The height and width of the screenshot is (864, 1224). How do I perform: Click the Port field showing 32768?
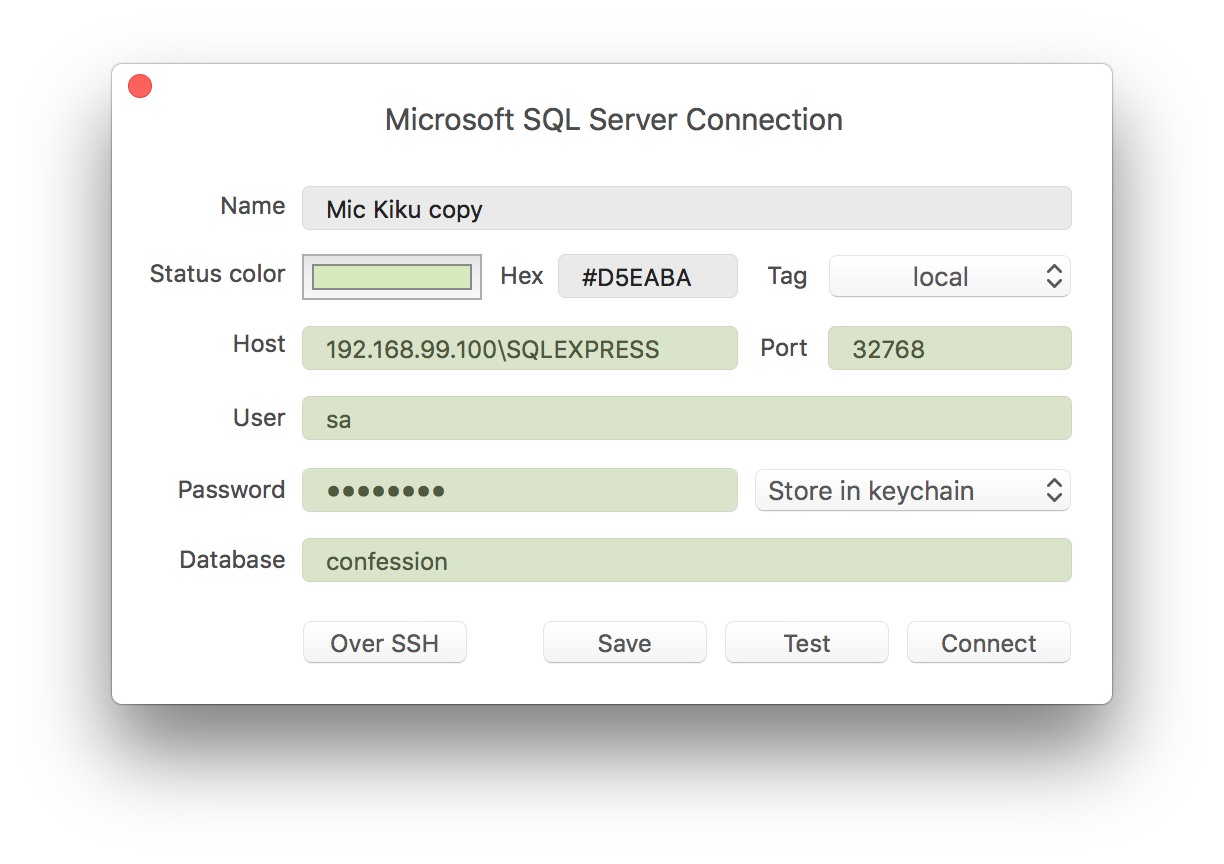pyautogui.click(x=948, y=348)
